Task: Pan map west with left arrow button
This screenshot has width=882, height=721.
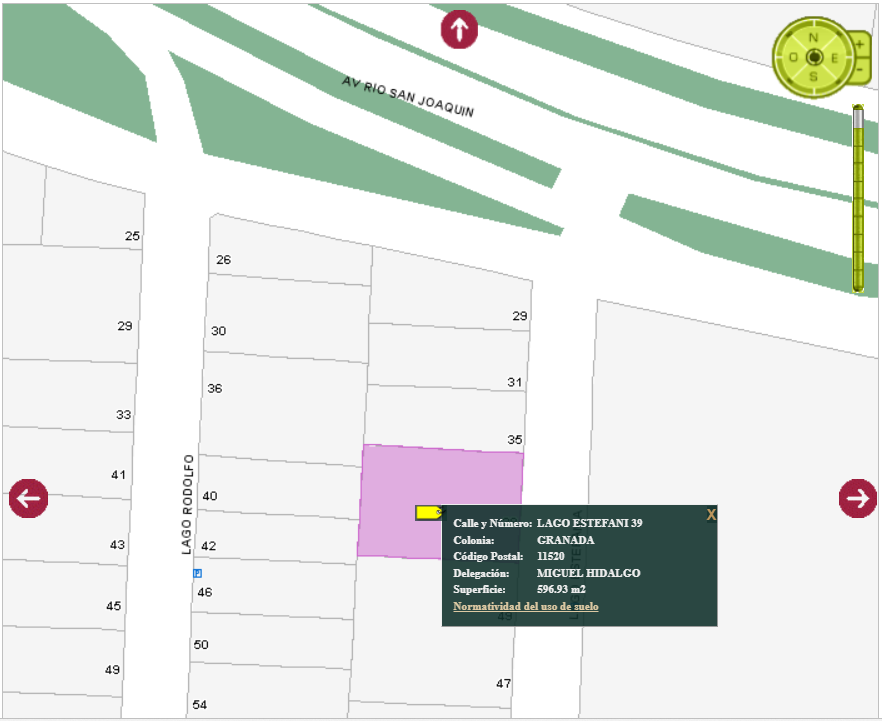Action: (28, 497)
